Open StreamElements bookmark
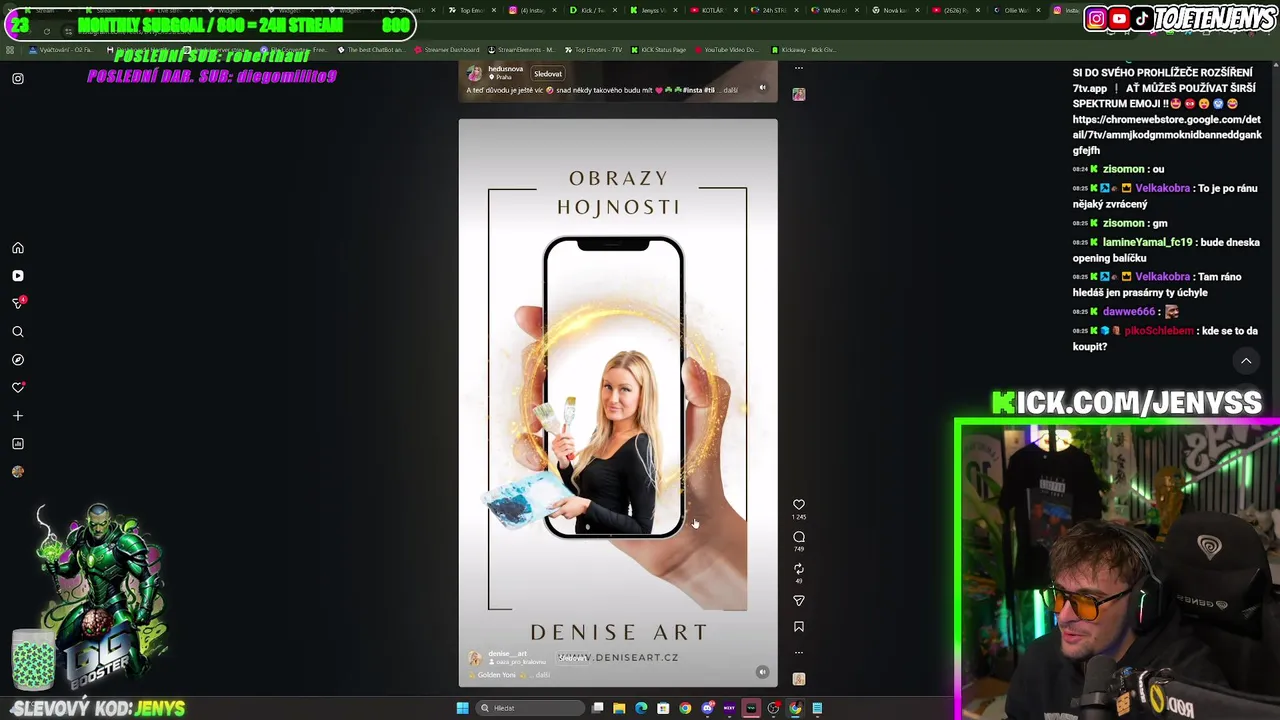Image resolution: width=1280 pixels, height=720 pixels. pyautogui.click(x=520, y=50)
